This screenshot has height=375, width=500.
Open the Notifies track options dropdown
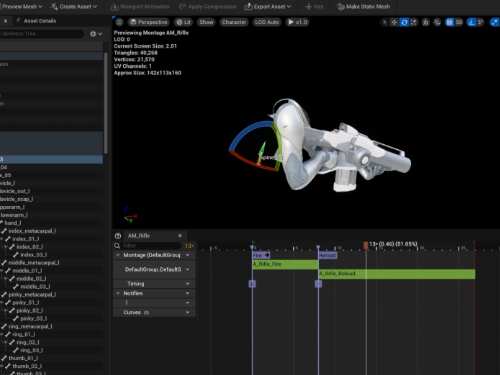[x=188, y=293]
